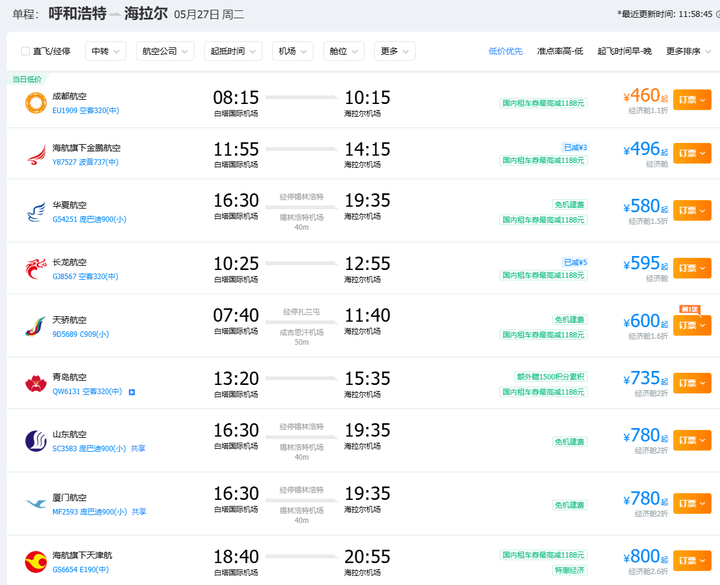Open flight info GS6654 E190(中)
Screen dimensions: 720x585
click(80, 570)
